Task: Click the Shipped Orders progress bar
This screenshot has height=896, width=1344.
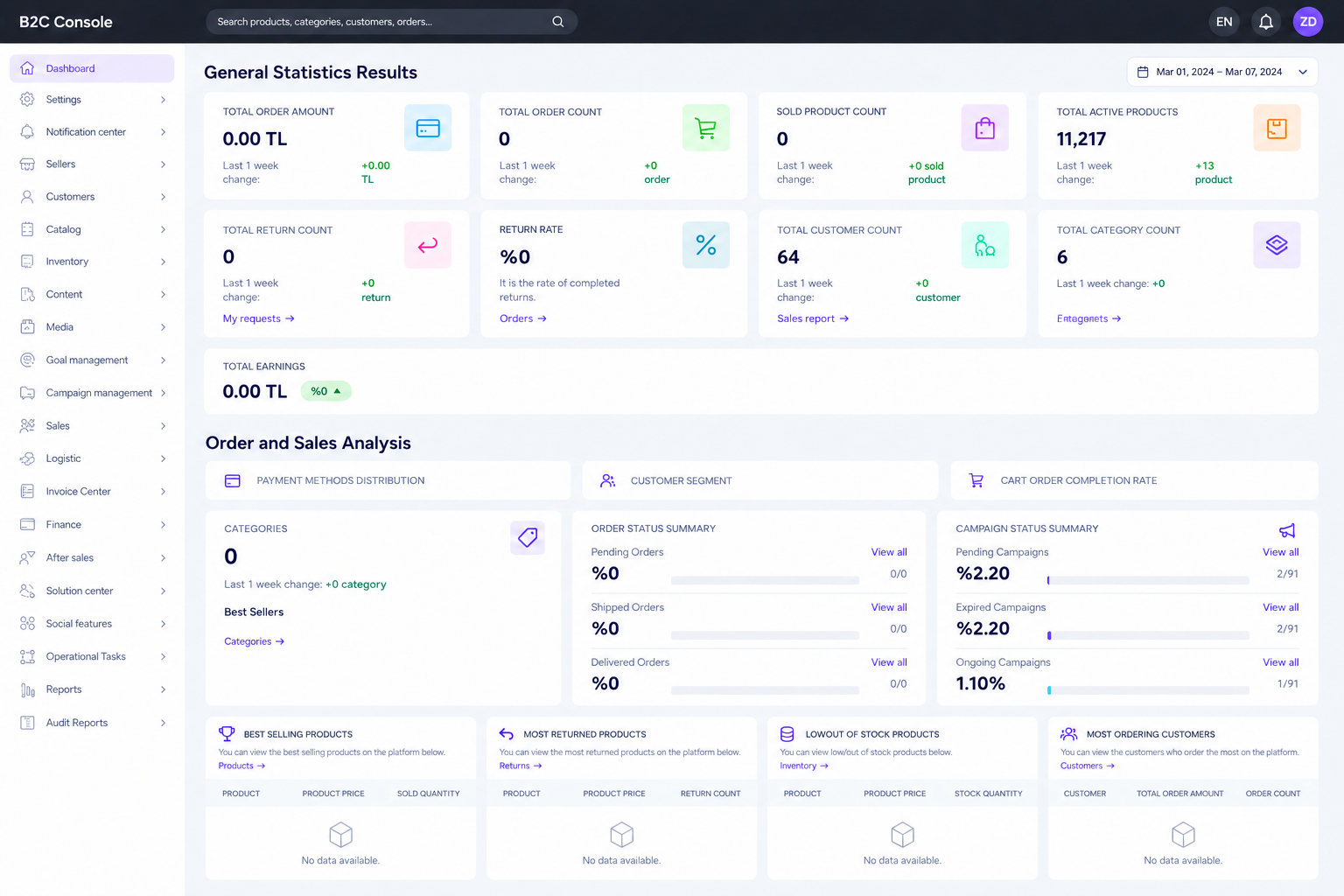Action: coord(765,635)
